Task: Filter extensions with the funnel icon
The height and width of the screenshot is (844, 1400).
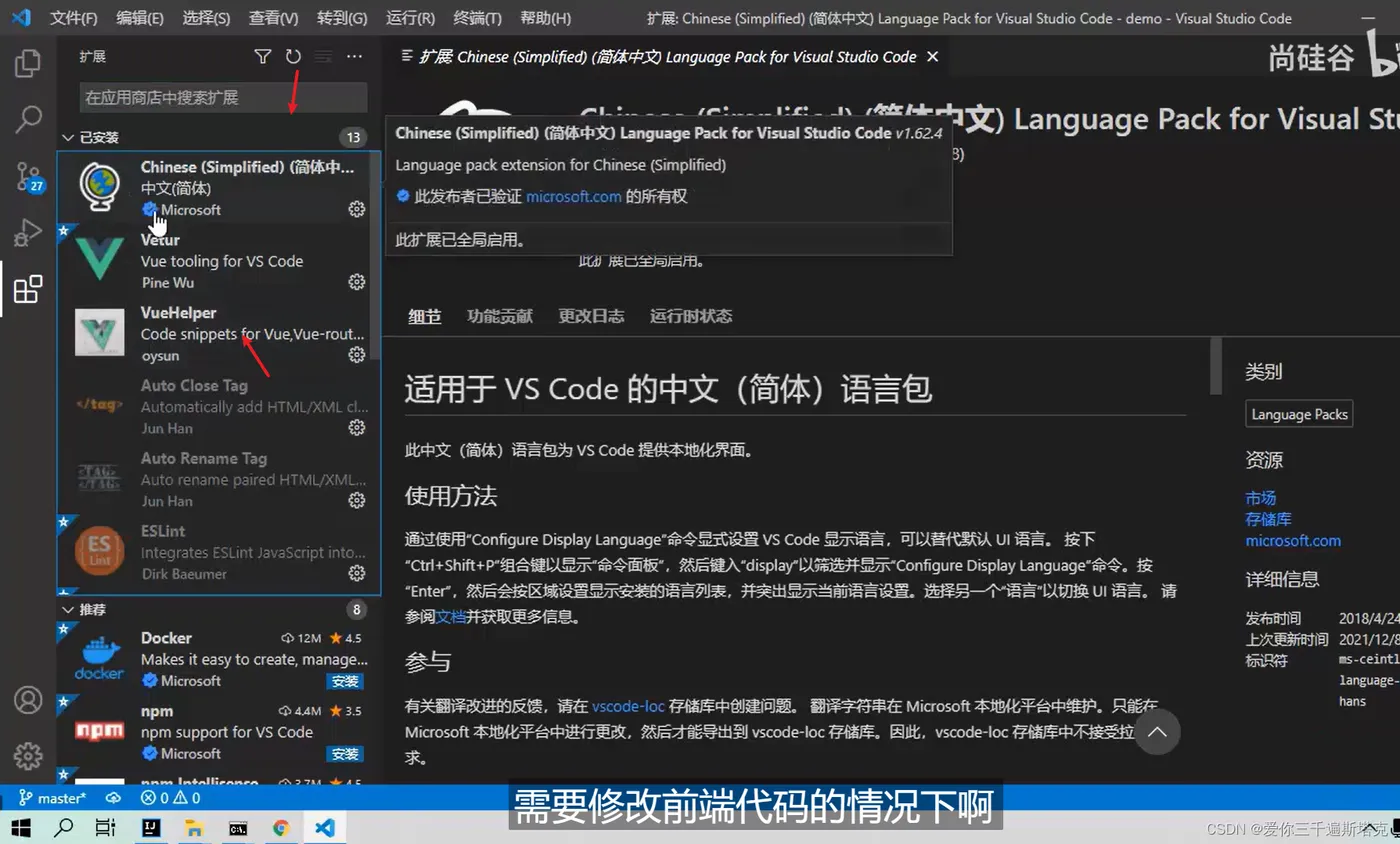Action: coord(263,57)
